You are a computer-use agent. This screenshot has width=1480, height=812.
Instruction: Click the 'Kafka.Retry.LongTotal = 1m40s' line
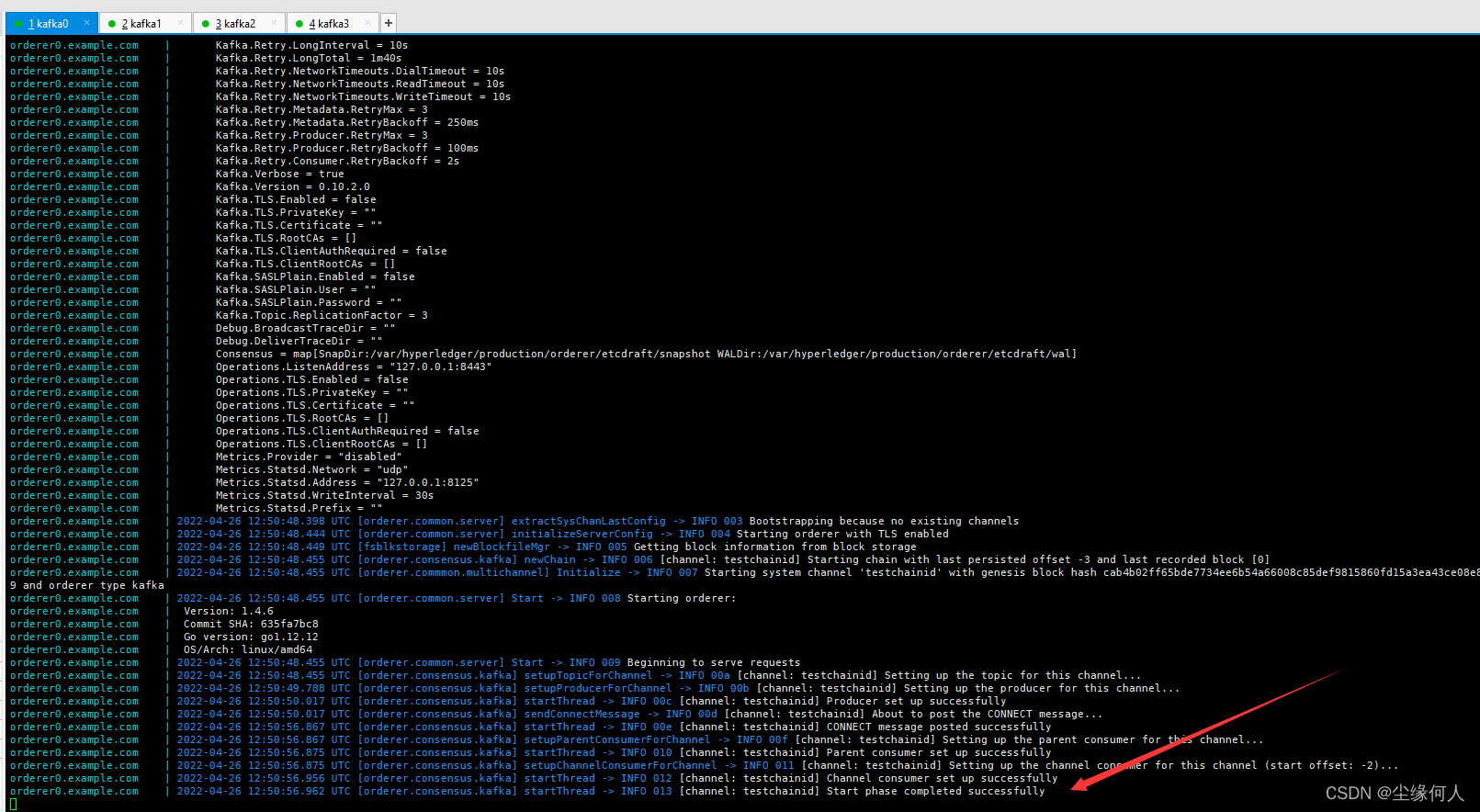tap(309, 58)
